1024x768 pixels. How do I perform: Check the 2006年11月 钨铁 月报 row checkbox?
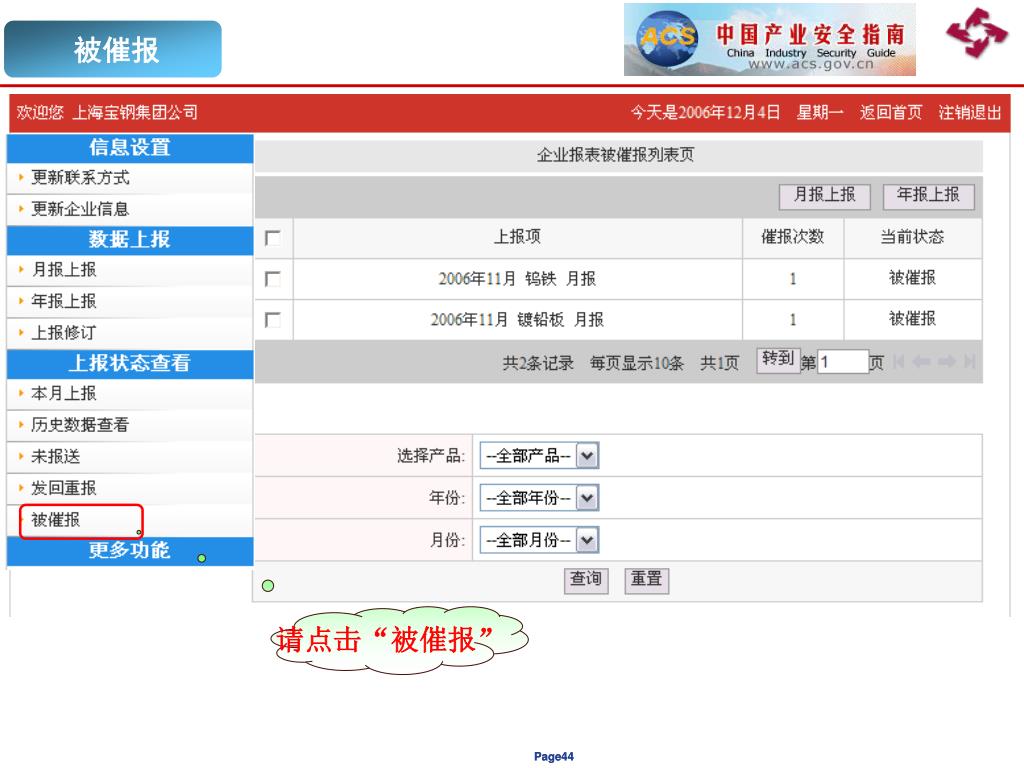(273, 279)
